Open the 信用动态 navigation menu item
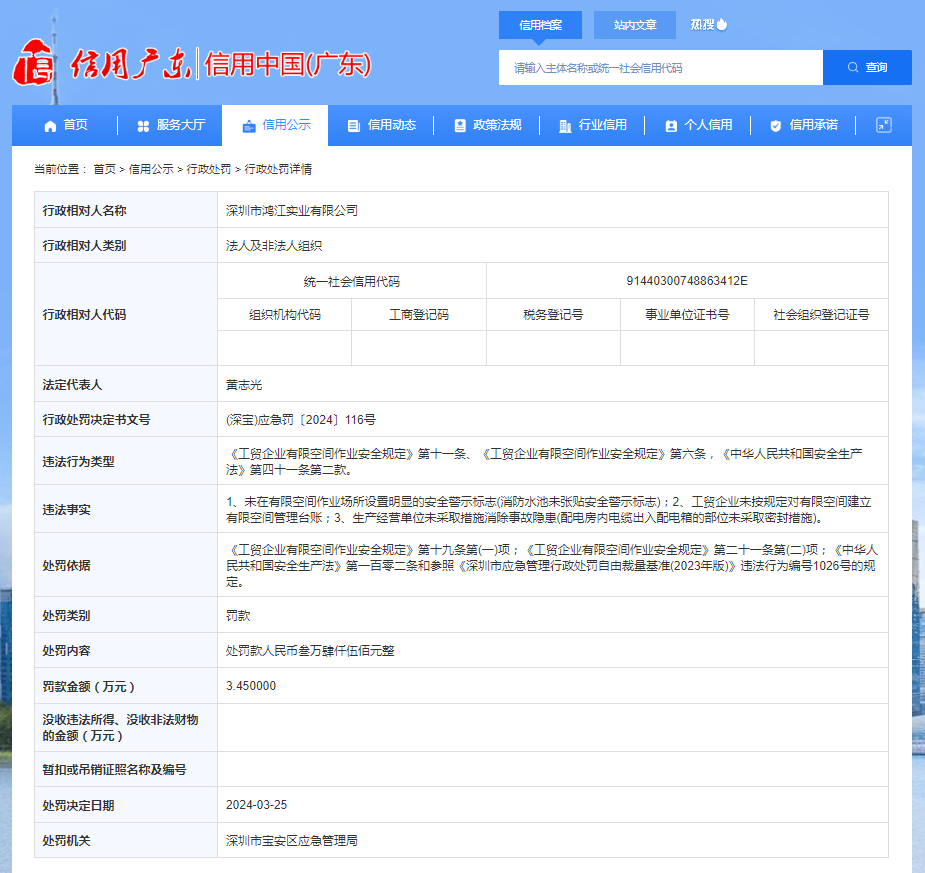 click(382, 125)
